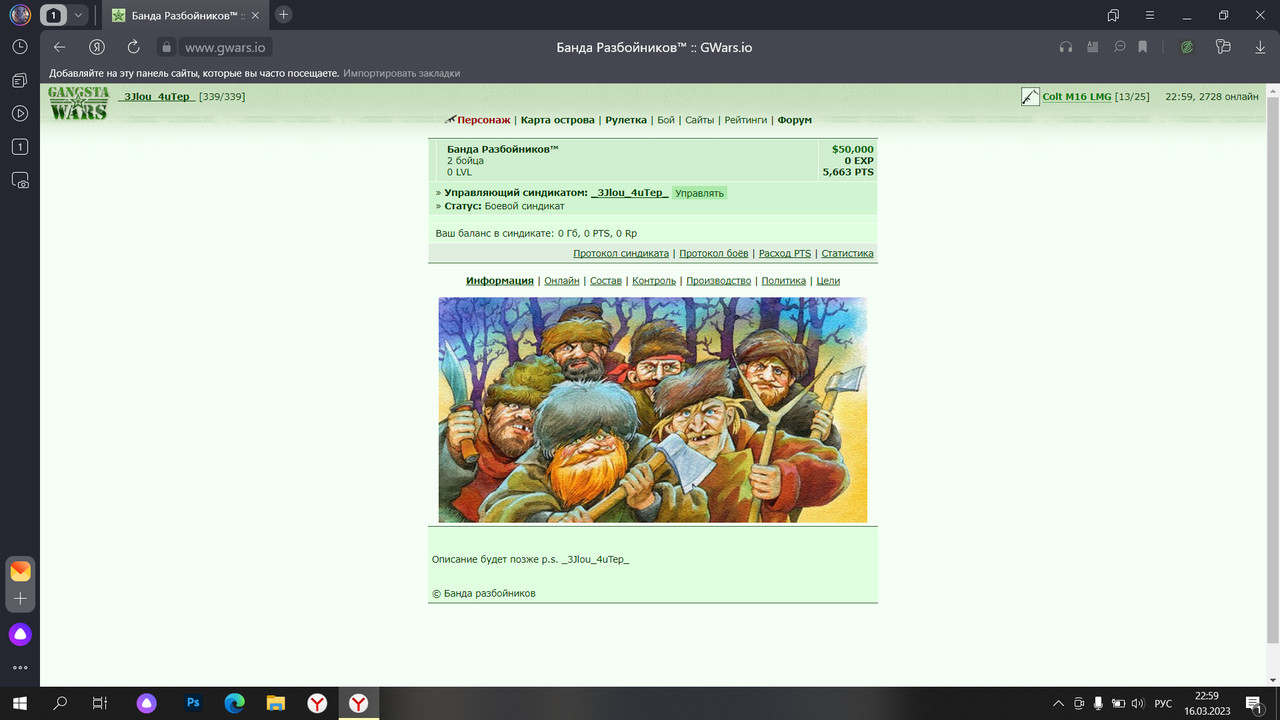Click the vertical page scrollbar
The height and width of the screenshot is (720, 1280).
point(1273,370)
